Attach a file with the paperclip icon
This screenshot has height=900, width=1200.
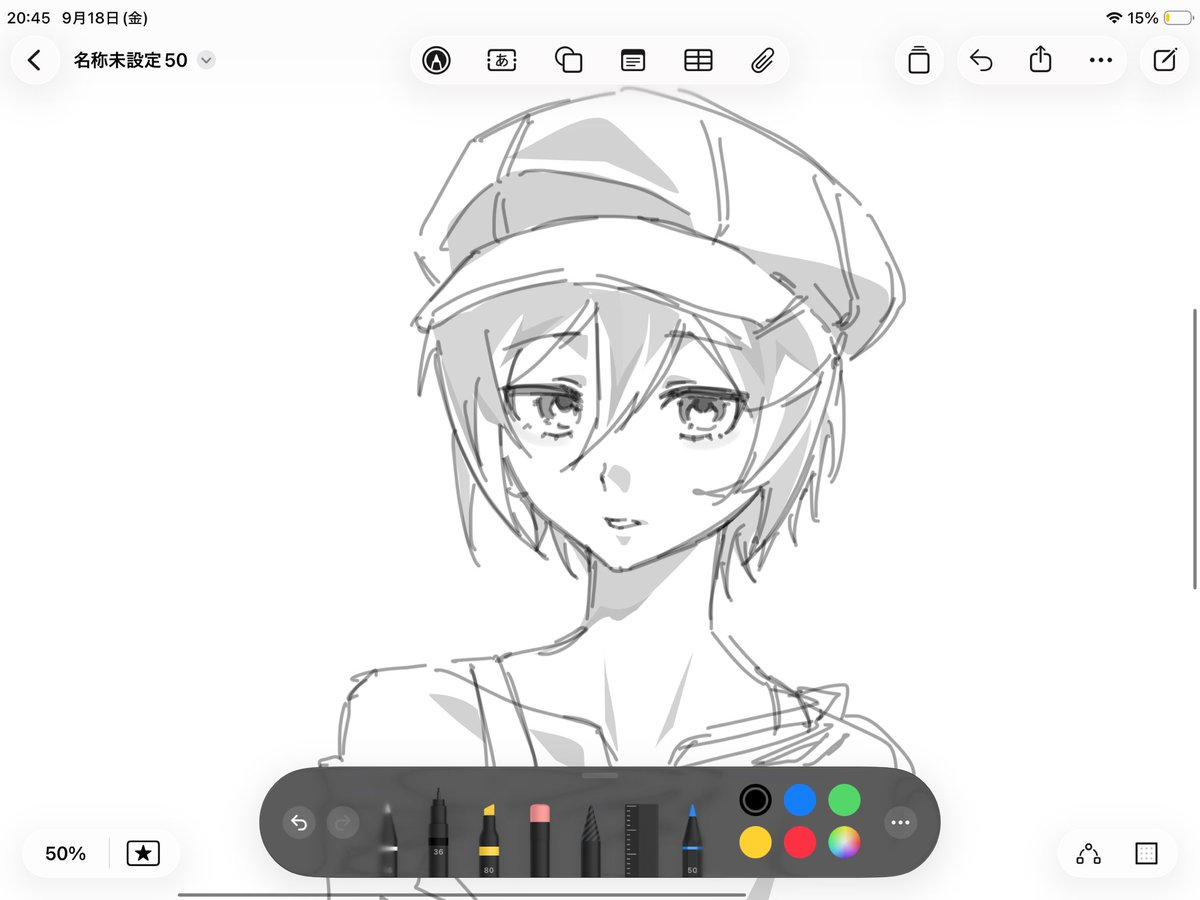pos(764,60)
